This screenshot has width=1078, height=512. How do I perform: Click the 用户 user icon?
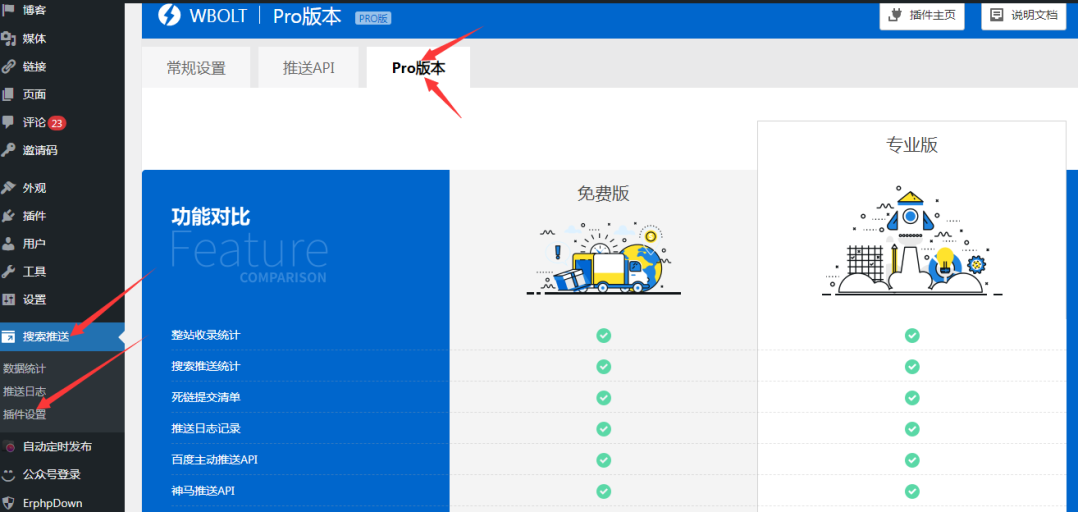(x=8, y=243)
